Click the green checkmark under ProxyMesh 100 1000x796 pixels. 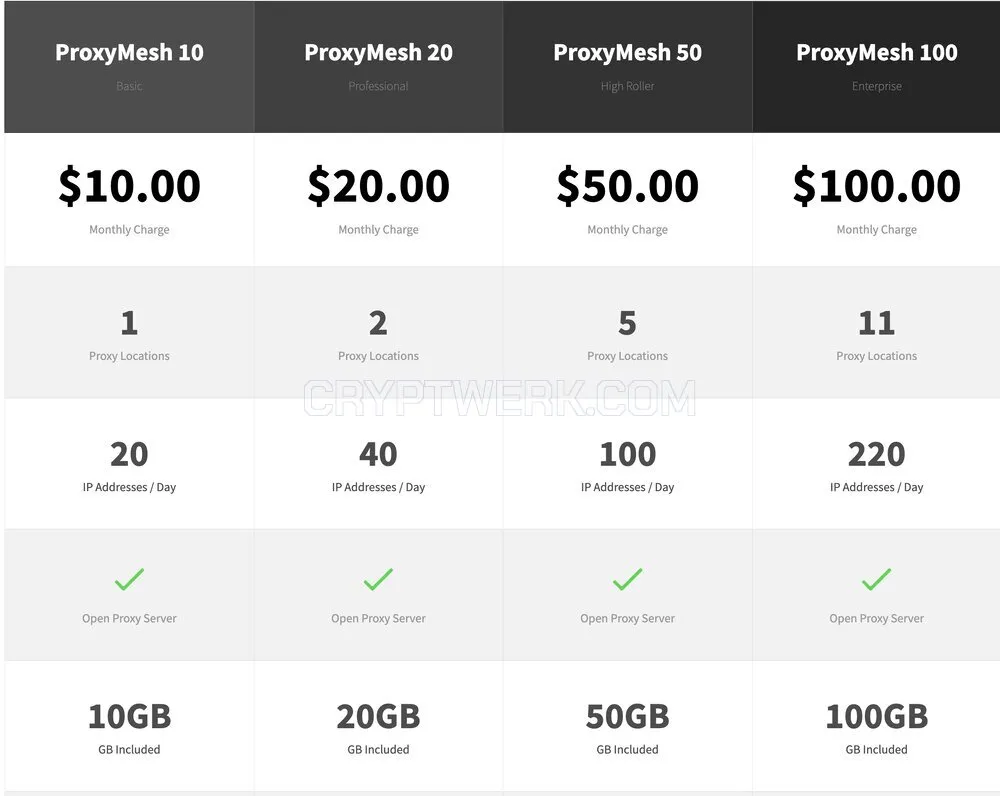coord(876,579)
